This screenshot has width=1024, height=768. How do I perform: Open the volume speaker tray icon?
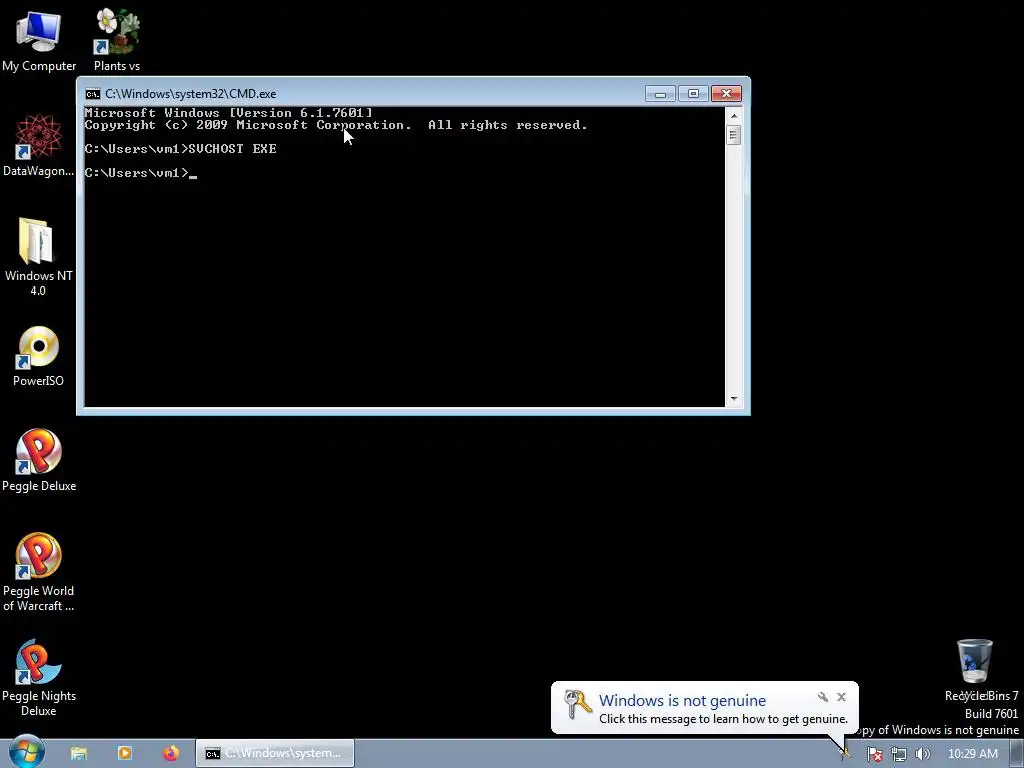922,754
